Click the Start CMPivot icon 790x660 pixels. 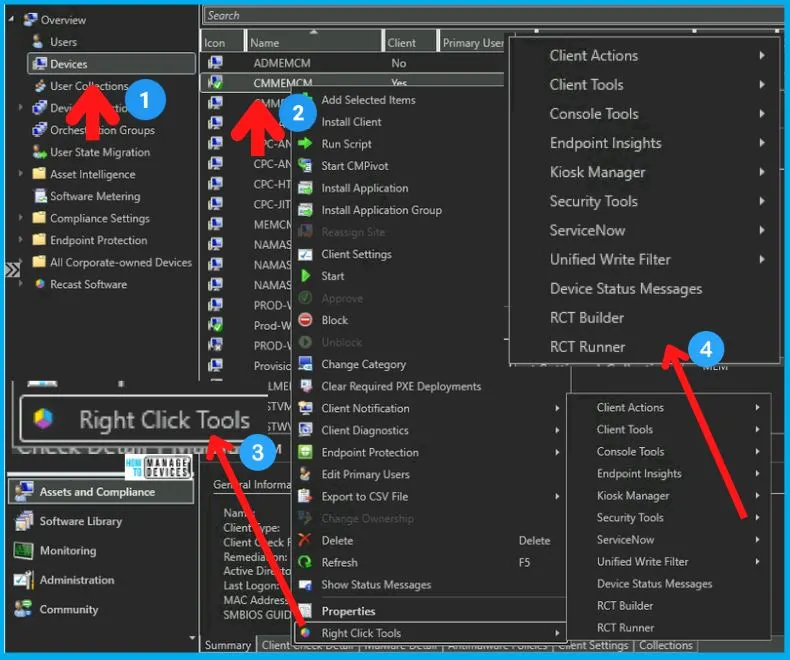click(305, 165)
